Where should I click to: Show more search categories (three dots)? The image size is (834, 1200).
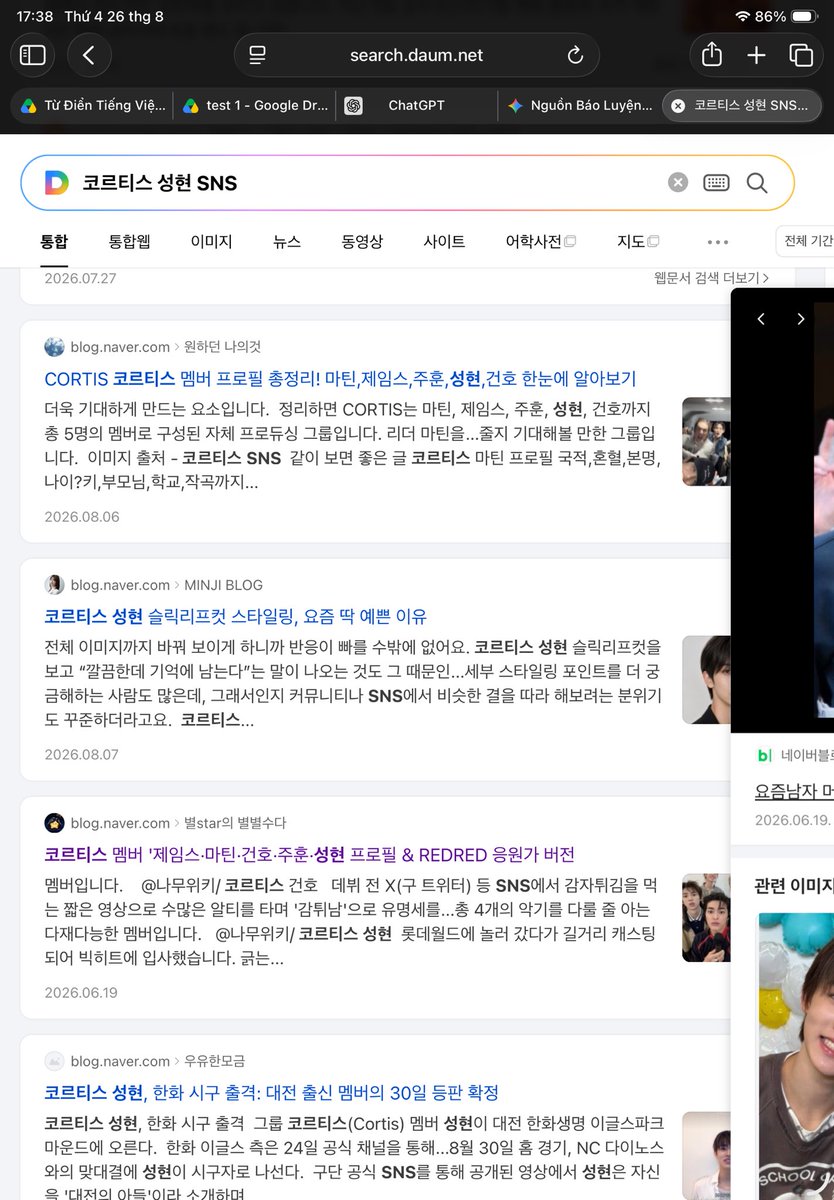[717, 241]
